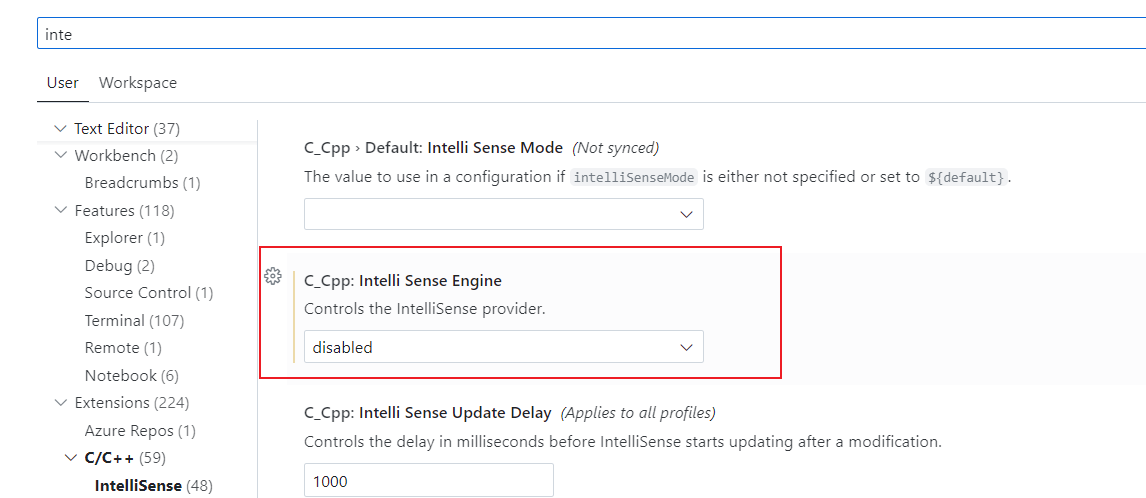Screen dimensions: 1146x498
Task: Switch to the Workspace settings tab
Action: 137,83
